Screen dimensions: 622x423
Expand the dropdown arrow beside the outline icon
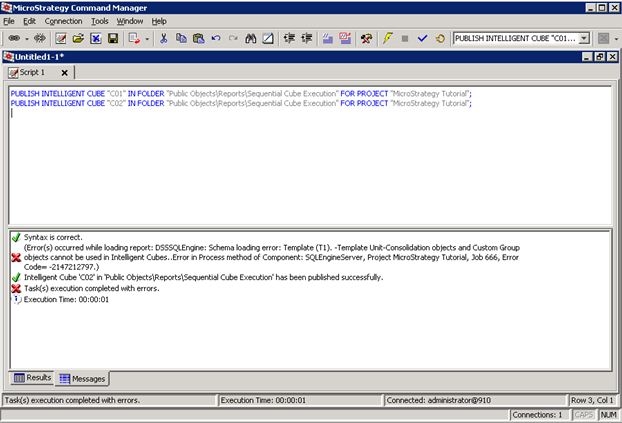pyautogui.click(x=147, y=38)
